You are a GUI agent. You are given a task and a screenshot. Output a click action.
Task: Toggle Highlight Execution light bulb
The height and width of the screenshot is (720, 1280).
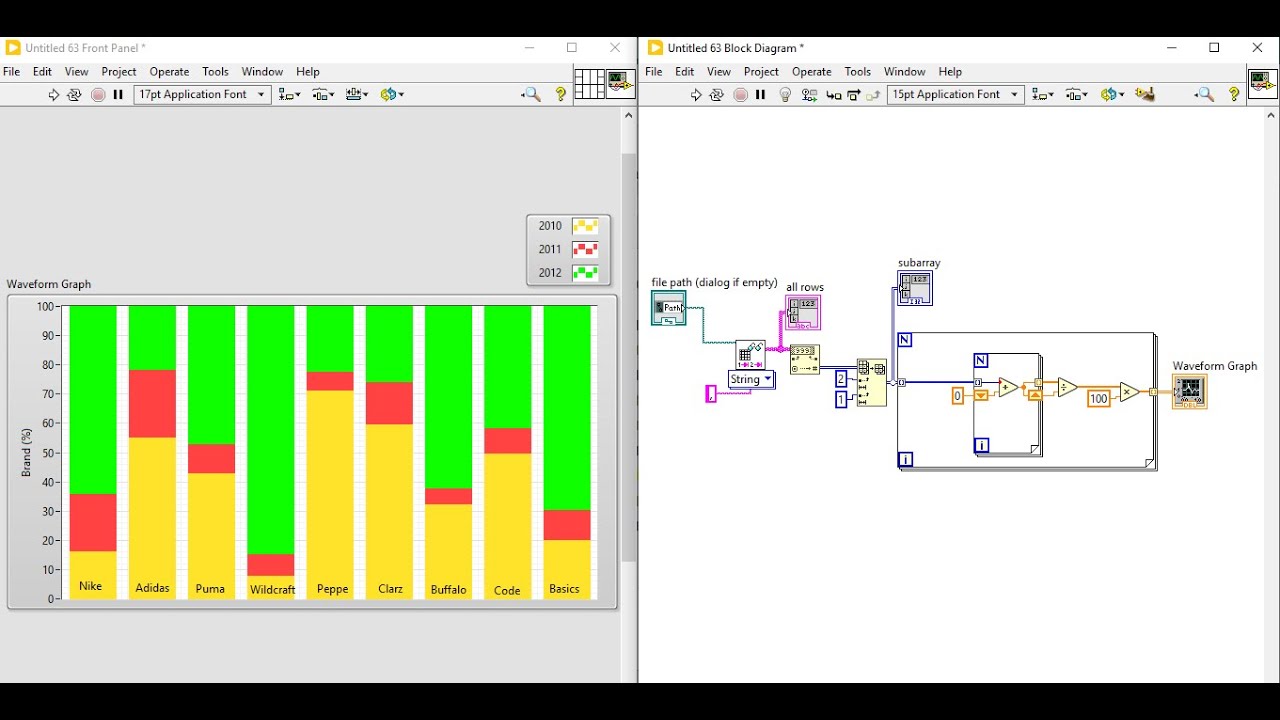[x=785, y=95]
